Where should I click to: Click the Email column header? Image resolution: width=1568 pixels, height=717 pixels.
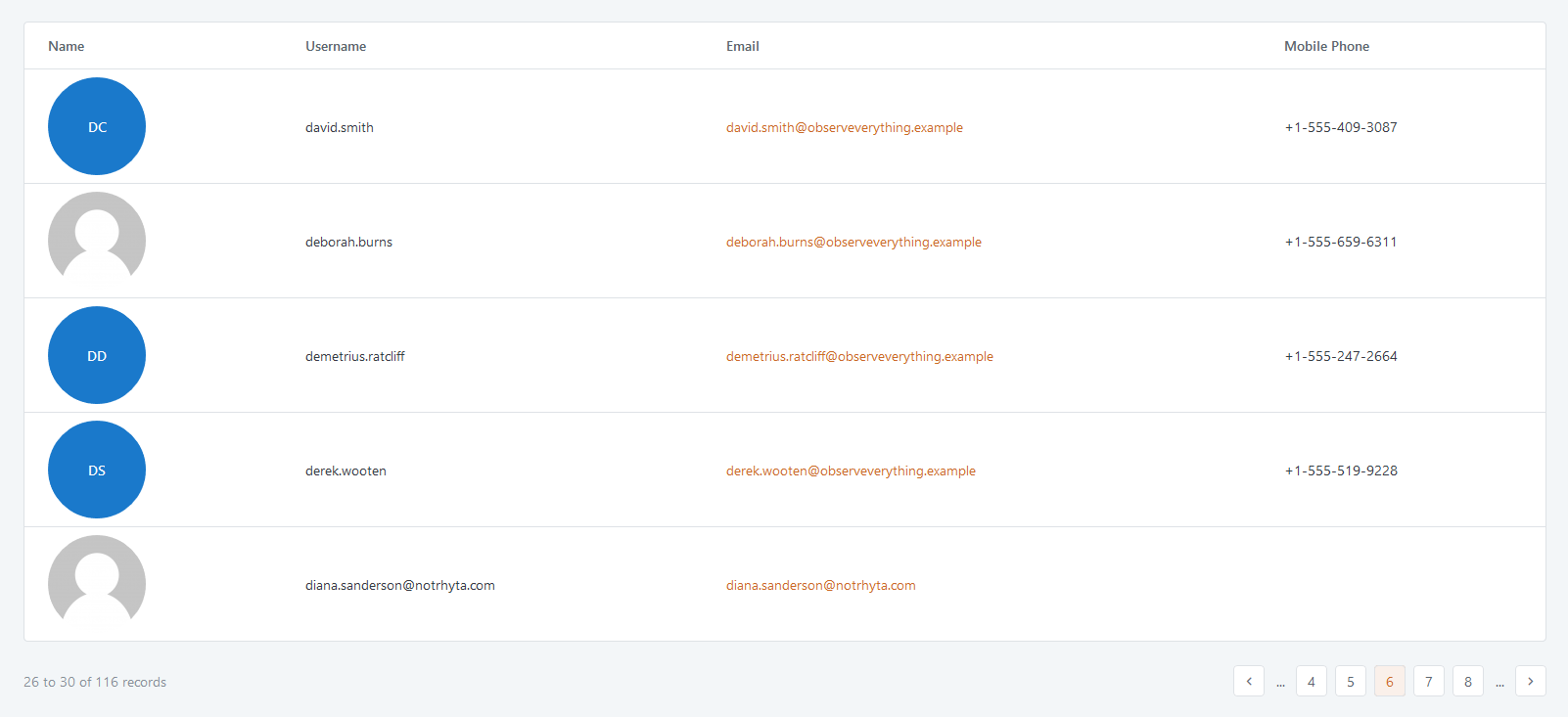(x=743, y=46)
